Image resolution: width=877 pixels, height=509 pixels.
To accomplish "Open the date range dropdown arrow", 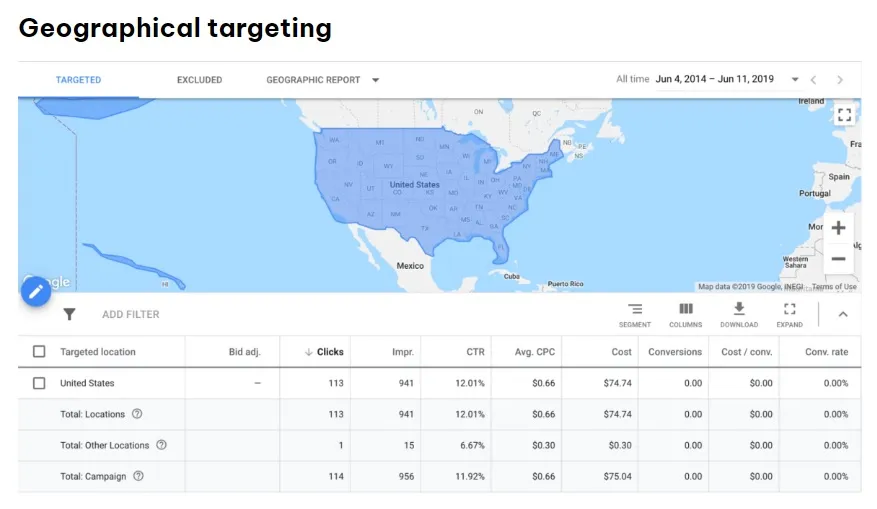I will coord(795,79).
